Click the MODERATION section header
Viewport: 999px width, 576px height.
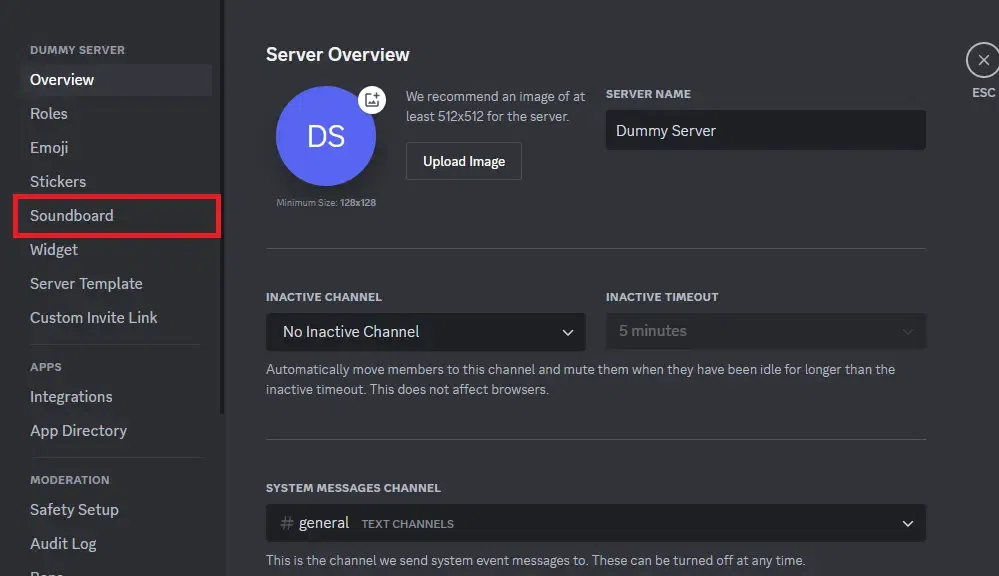click(x=69, y=480)
